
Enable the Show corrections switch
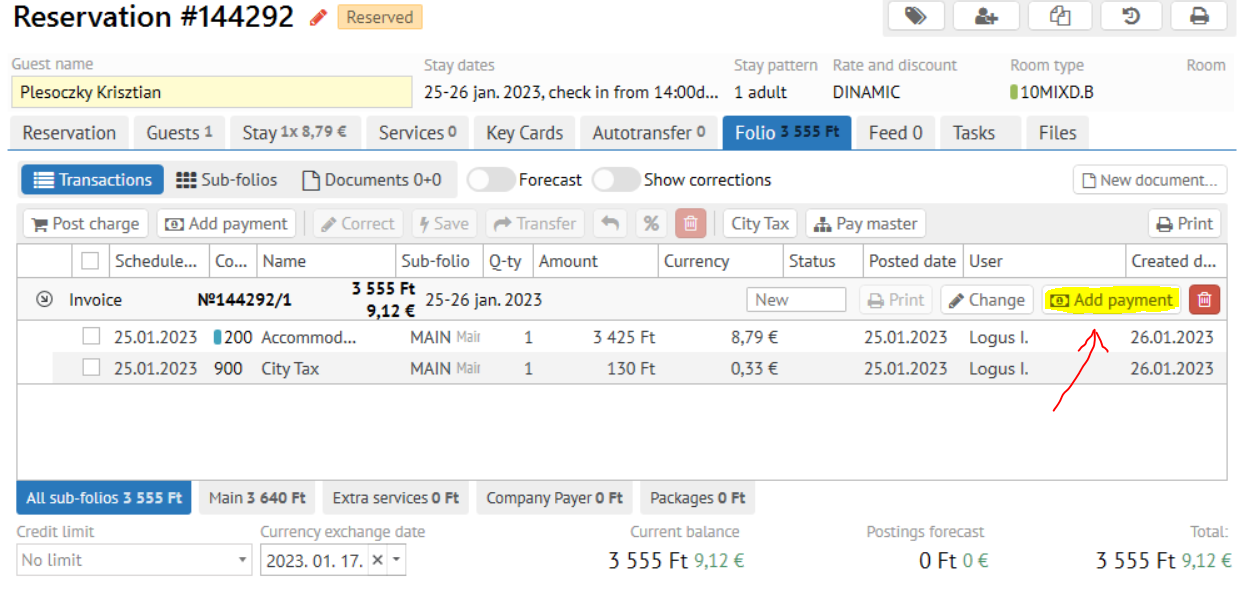pos(615,180)
